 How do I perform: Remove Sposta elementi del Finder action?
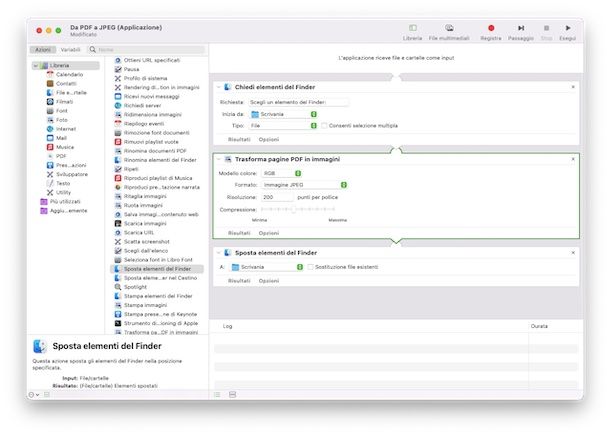click(x=573, y=253)
